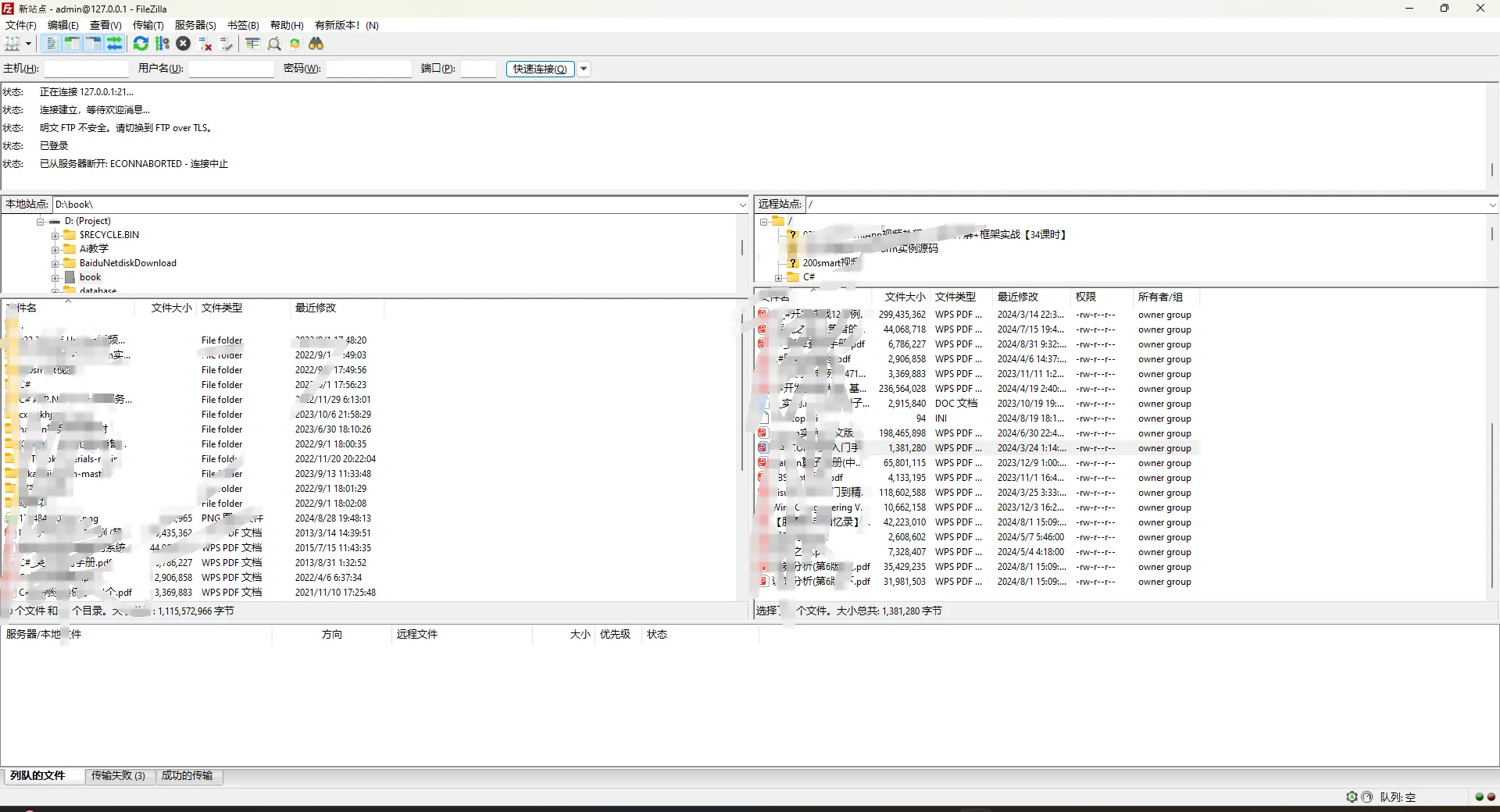The image size is (1500, 812).
Task: Switch to the 传输失败 (3) tab
Action: point(118,776)
